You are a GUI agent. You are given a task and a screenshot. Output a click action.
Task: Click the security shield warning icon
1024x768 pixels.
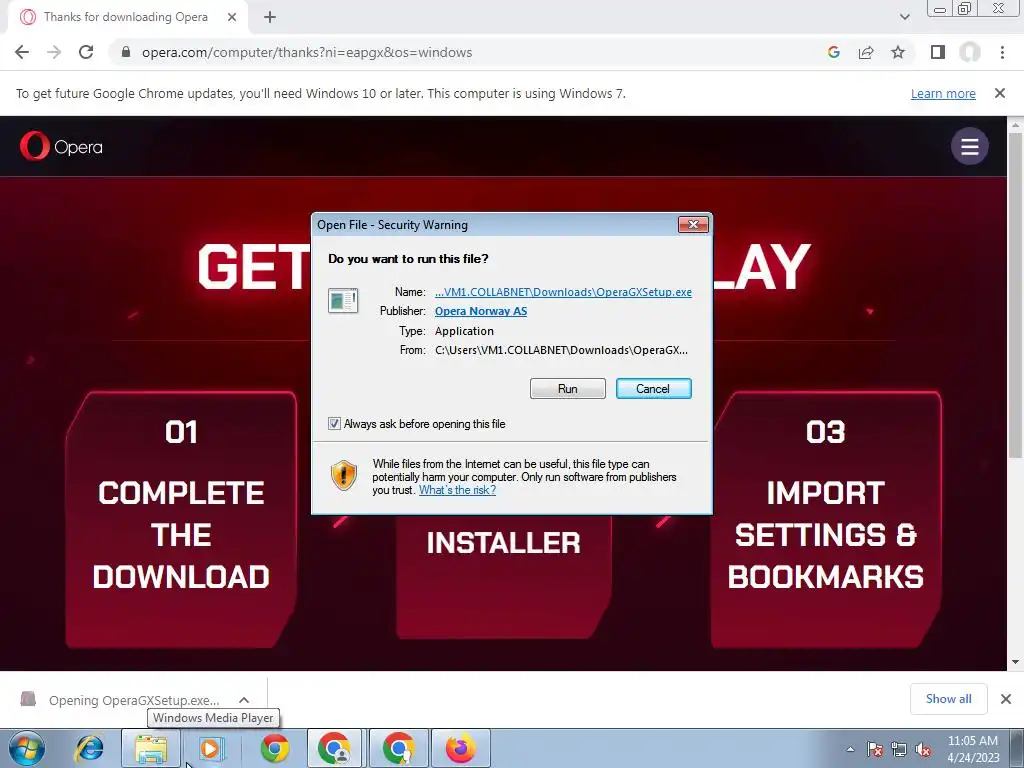pos(344,475)
